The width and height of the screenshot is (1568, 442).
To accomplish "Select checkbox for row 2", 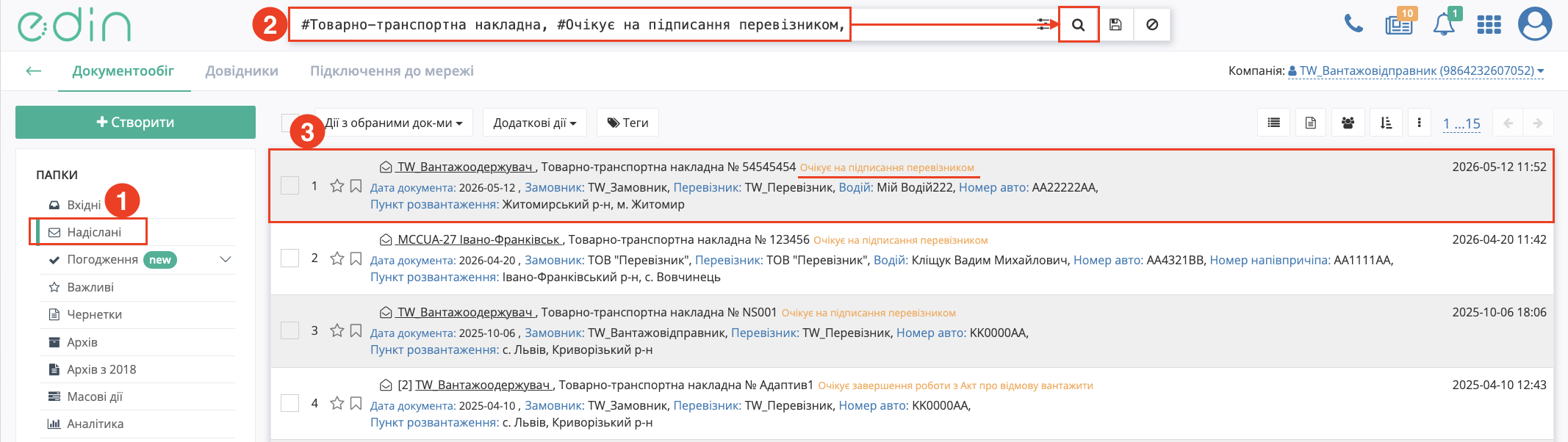I will 290,258.
